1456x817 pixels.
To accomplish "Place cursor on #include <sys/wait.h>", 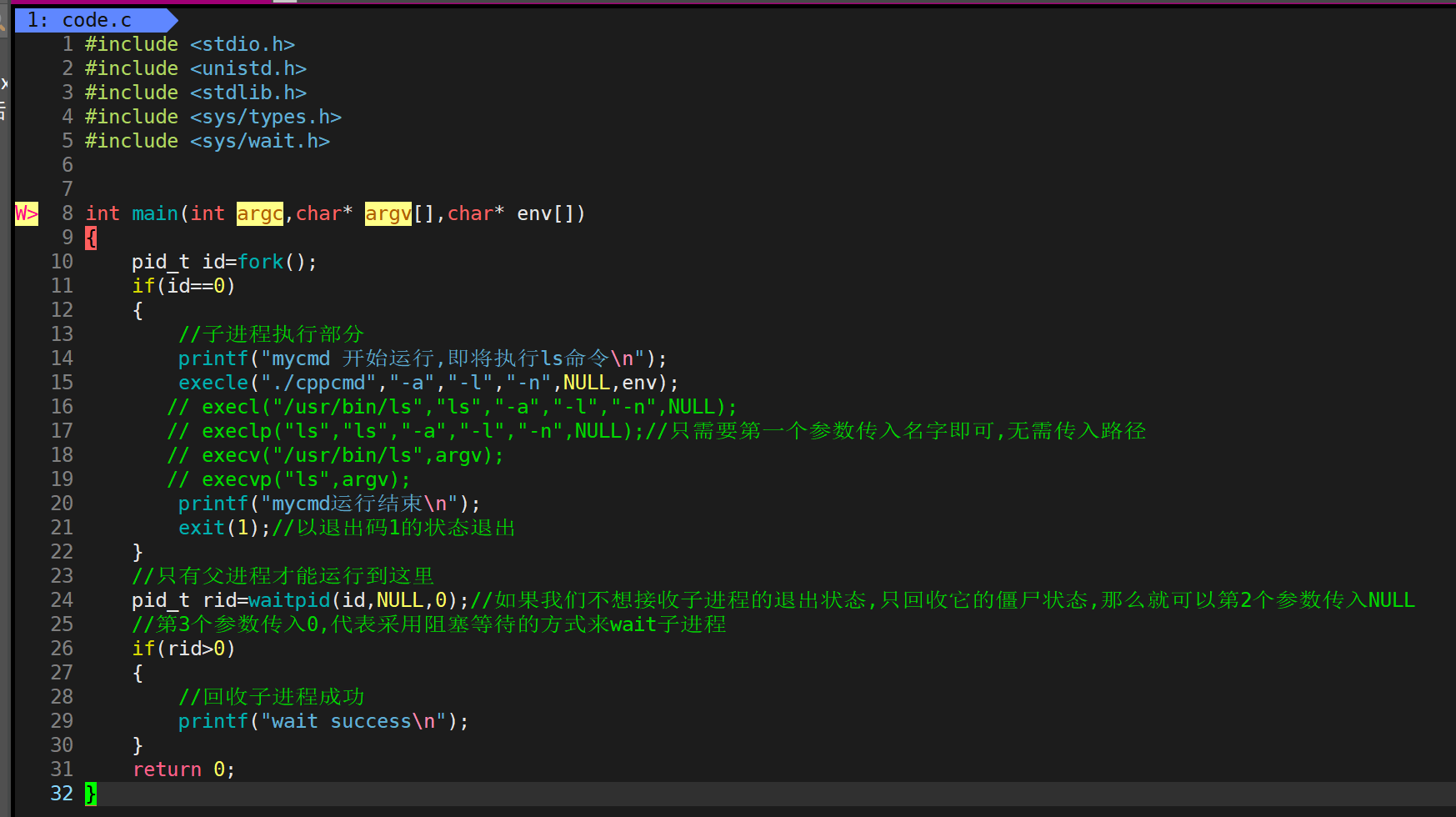I will pos(208,141).
